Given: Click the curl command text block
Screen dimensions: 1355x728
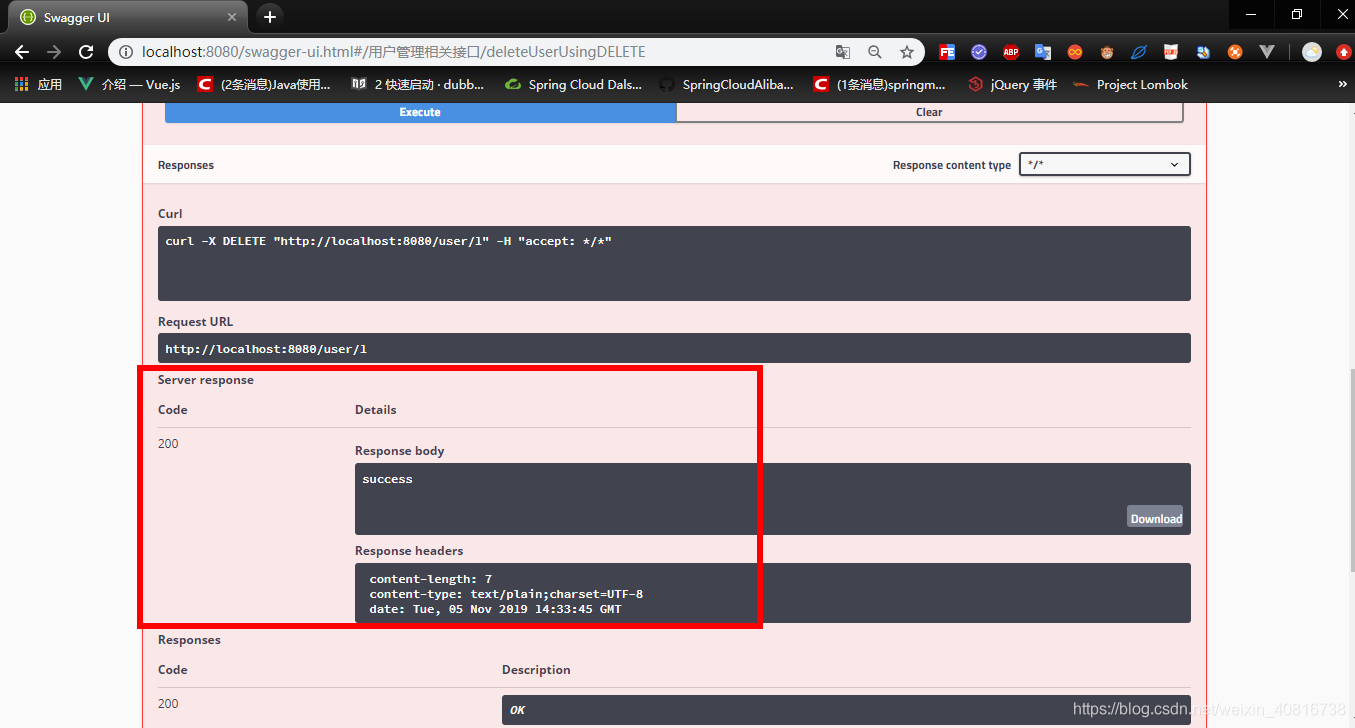Looking at the screenshot, I should (x=674, y=263).
